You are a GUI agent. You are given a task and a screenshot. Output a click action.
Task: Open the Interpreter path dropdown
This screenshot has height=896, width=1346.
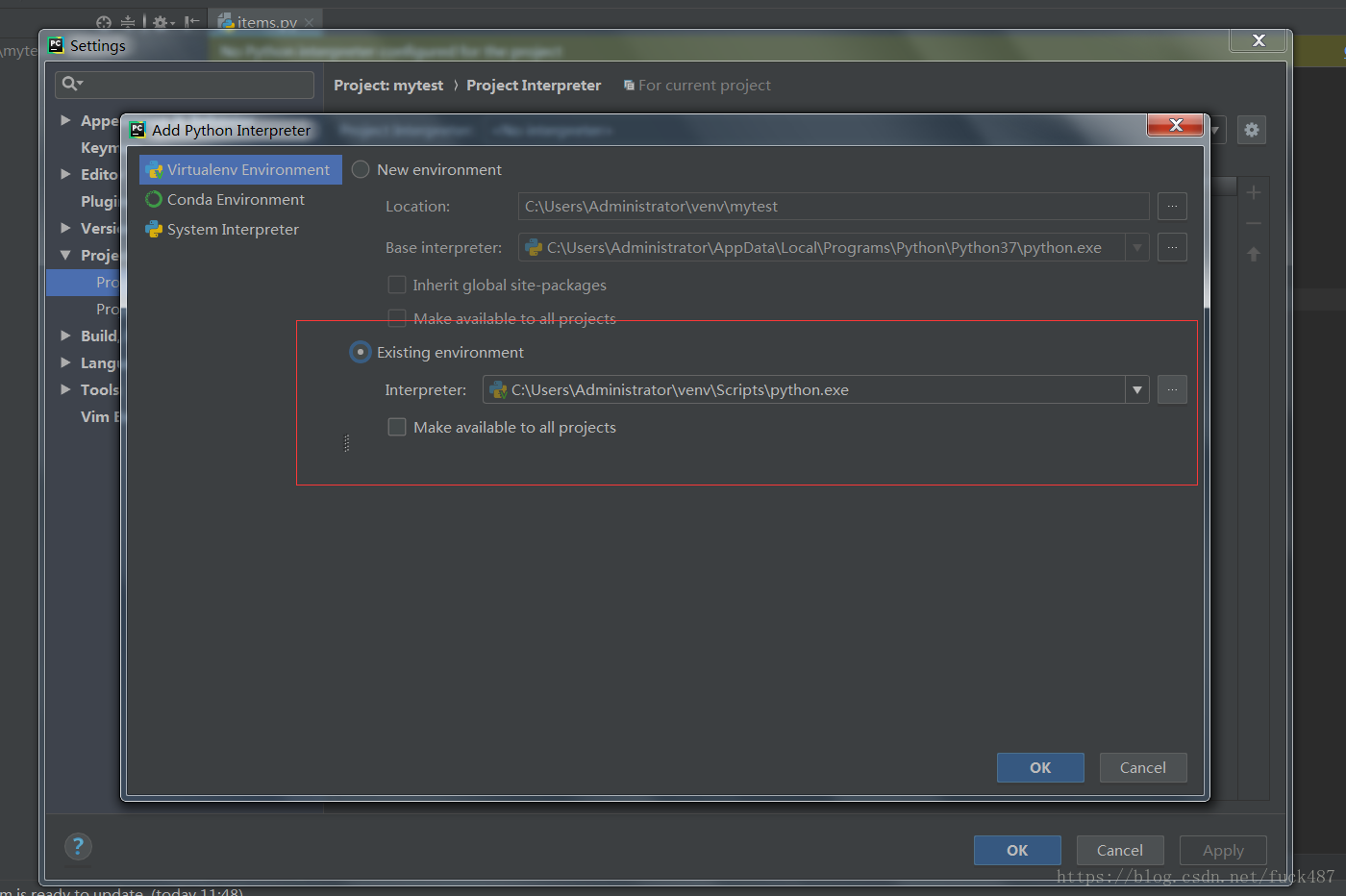(x=1137, y=389)
